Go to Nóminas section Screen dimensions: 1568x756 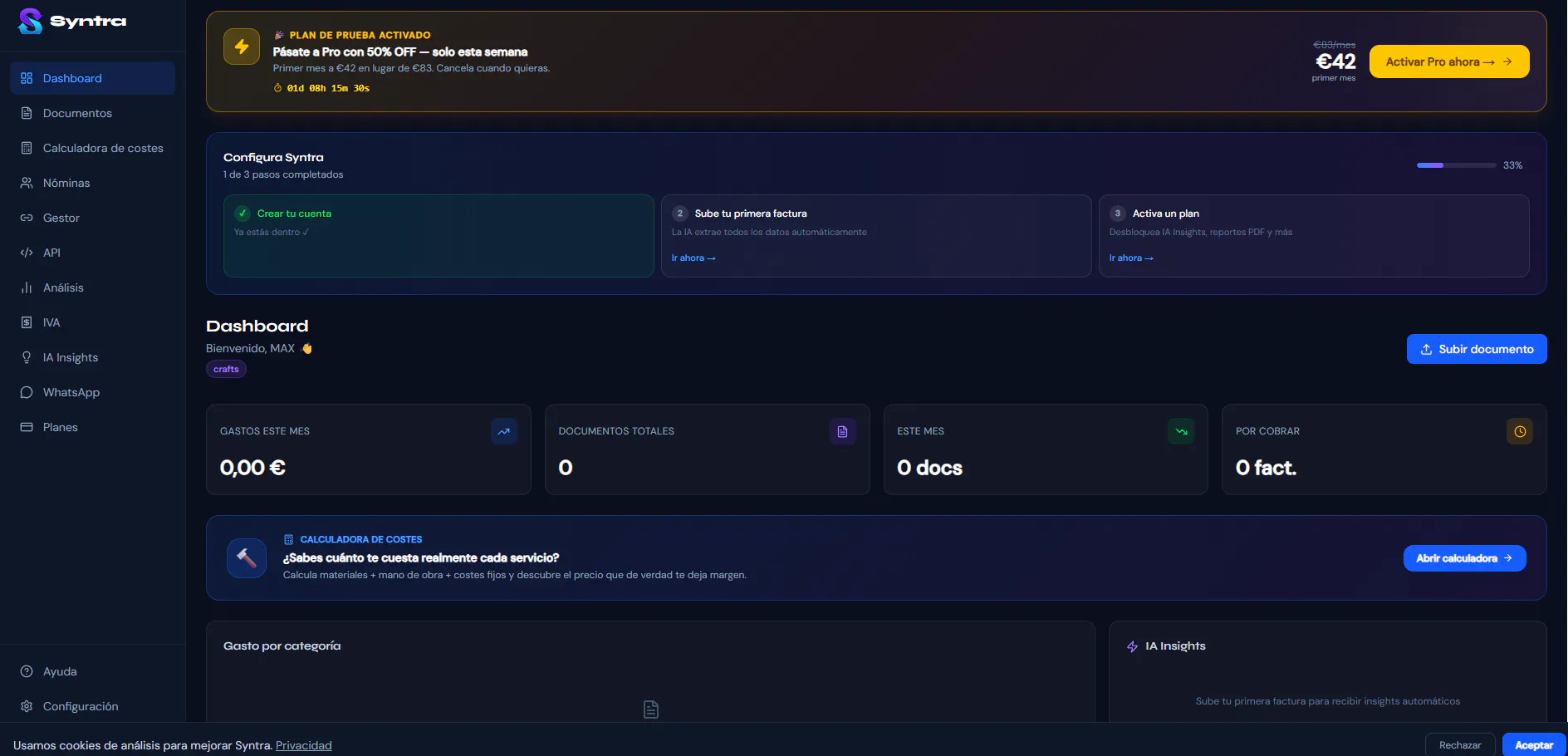(x=92, y=183)
